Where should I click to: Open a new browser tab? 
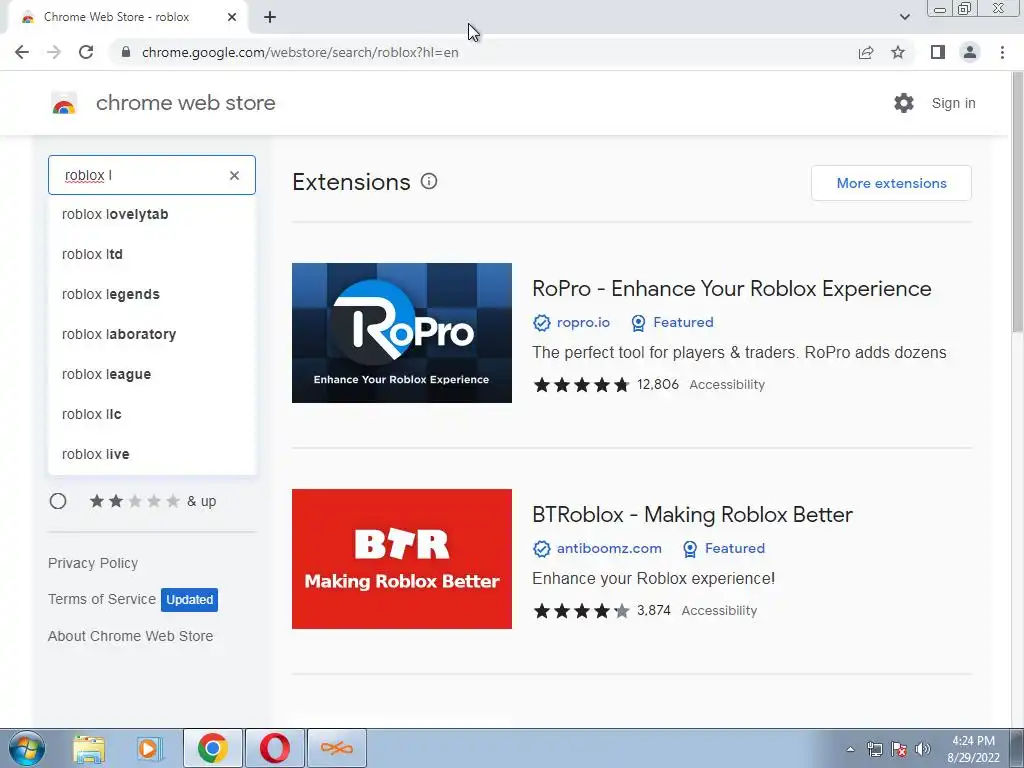[270, 18]
